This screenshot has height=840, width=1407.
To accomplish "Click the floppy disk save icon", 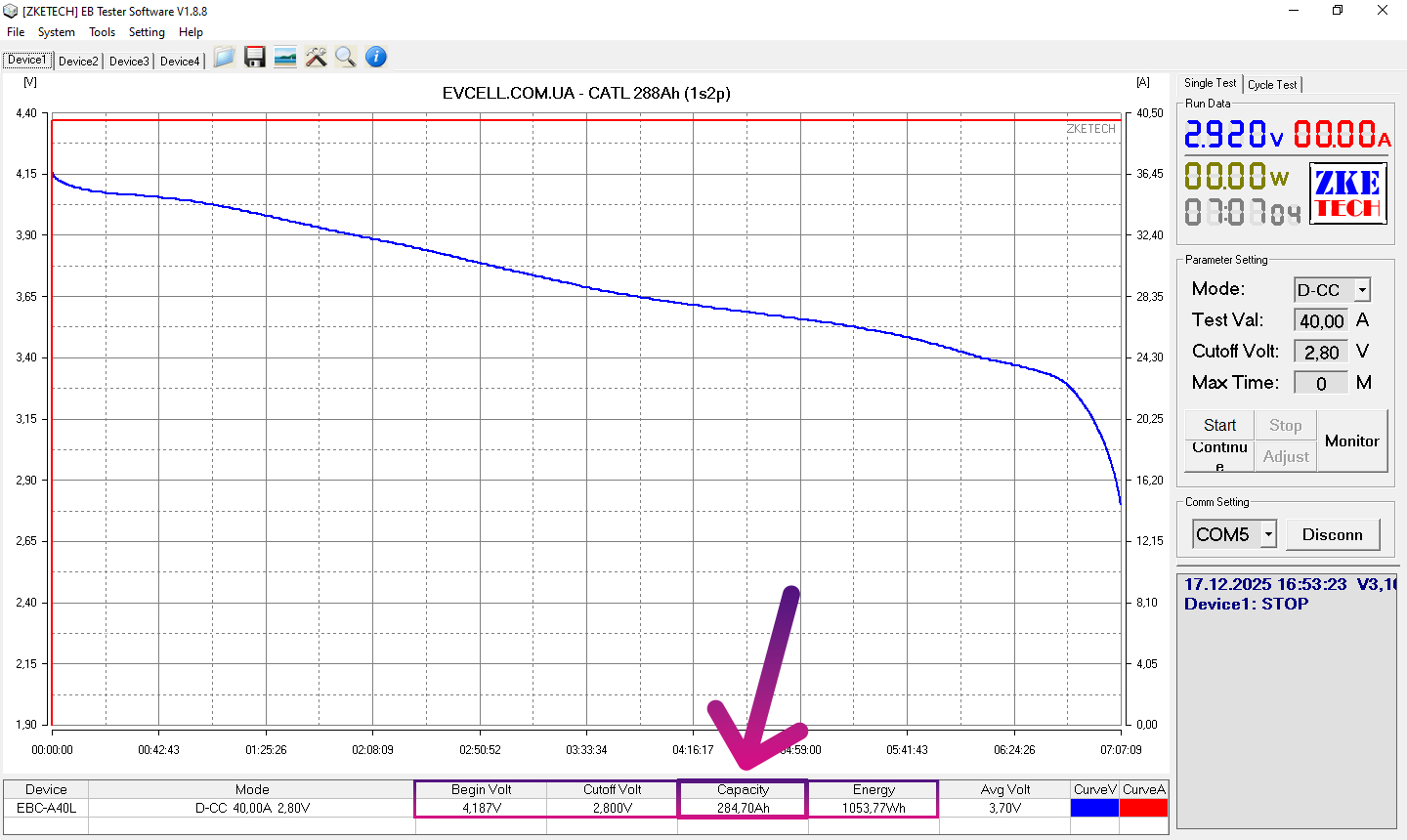I will 255,58.
